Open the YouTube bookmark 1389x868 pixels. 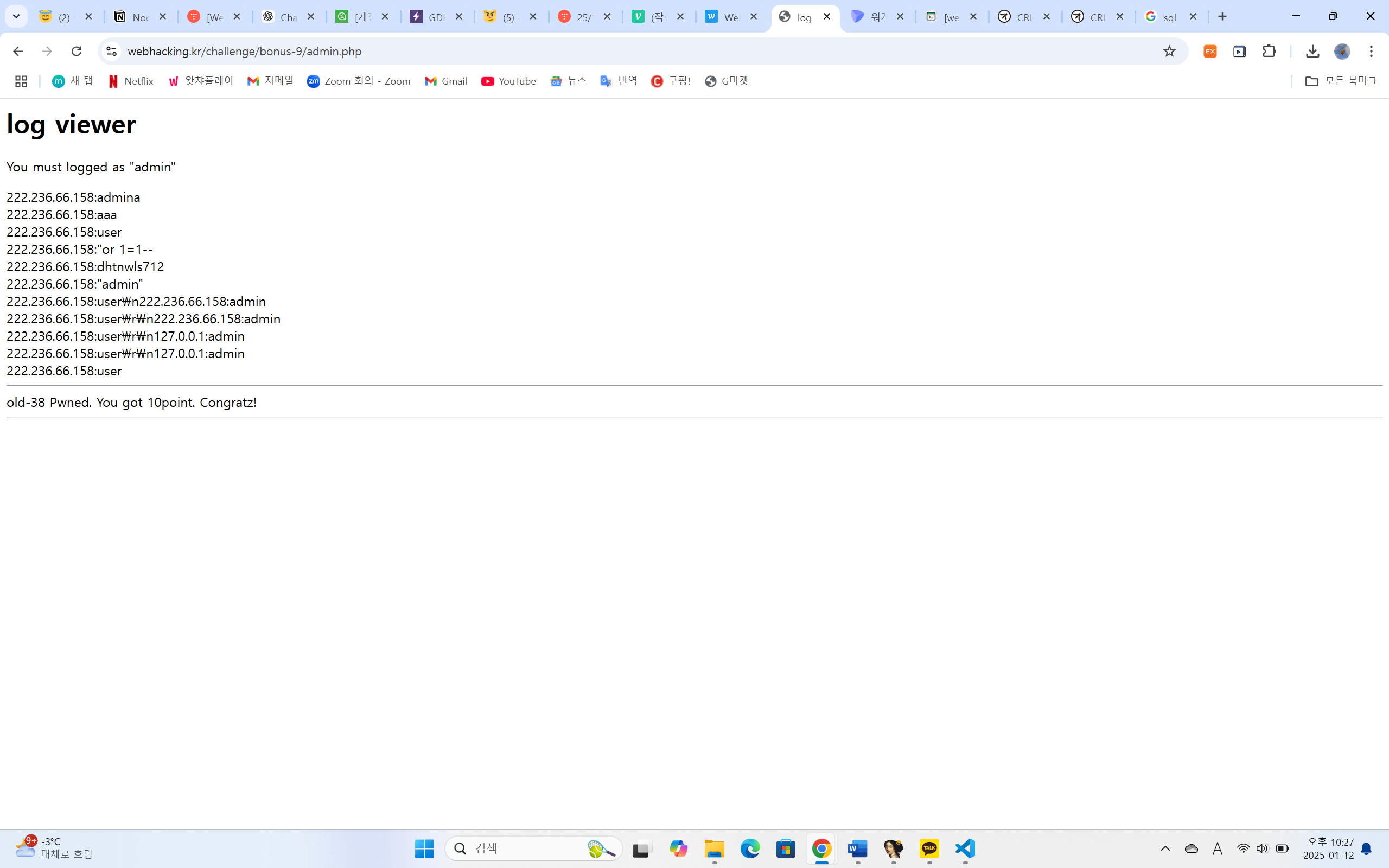coord(508,81)
